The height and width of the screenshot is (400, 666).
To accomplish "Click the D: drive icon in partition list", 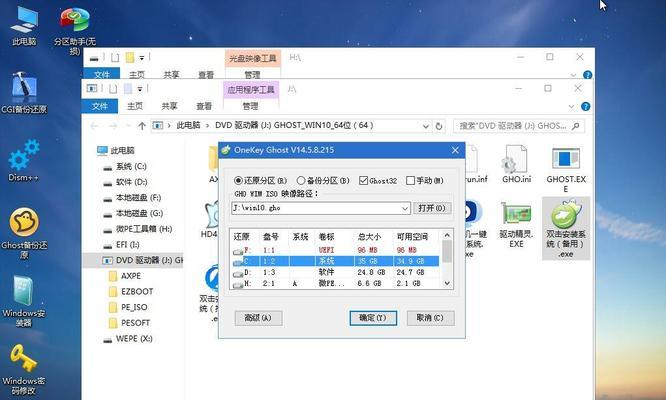I will coord(238,274).
